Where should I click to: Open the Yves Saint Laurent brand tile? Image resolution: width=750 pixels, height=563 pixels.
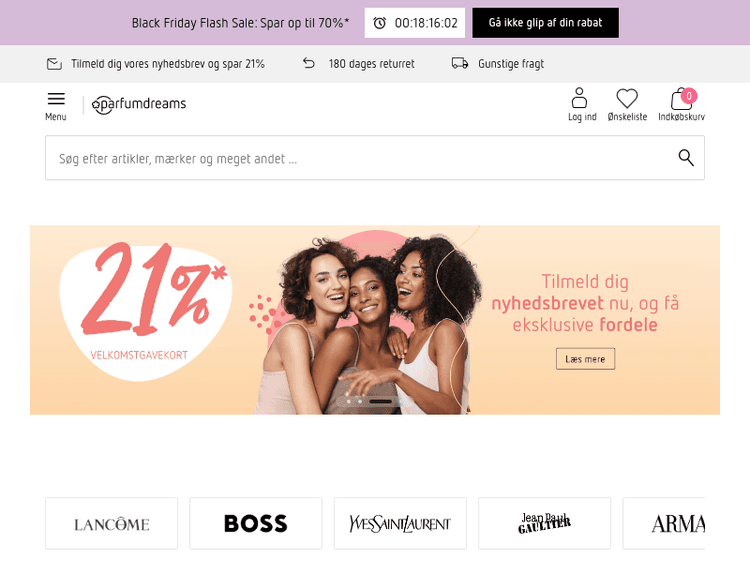pyautogui.click(x=400, y=523)
